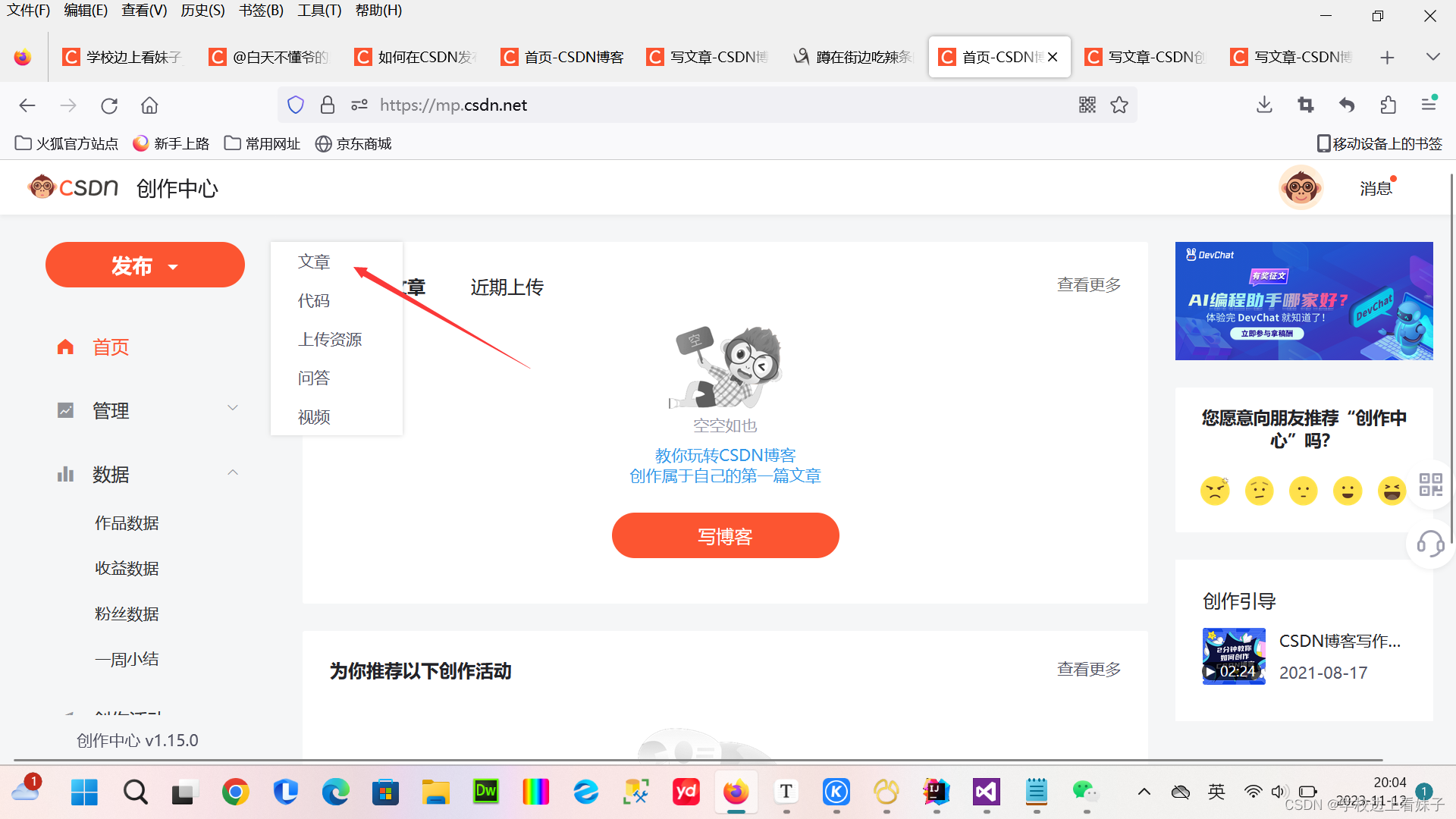This screenshot has height=819, width=1456.
Task: Show the floating QR code widget
Action: tap(1430, 485)
